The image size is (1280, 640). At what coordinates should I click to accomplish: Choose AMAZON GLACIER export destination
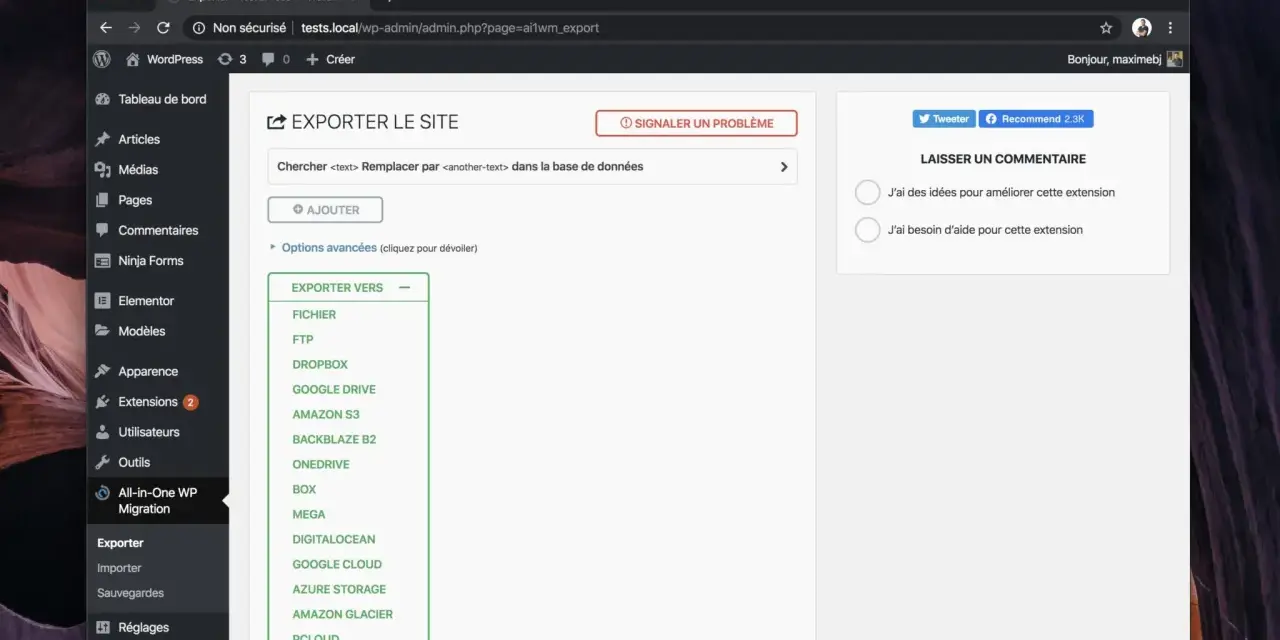tap(343, 615)
